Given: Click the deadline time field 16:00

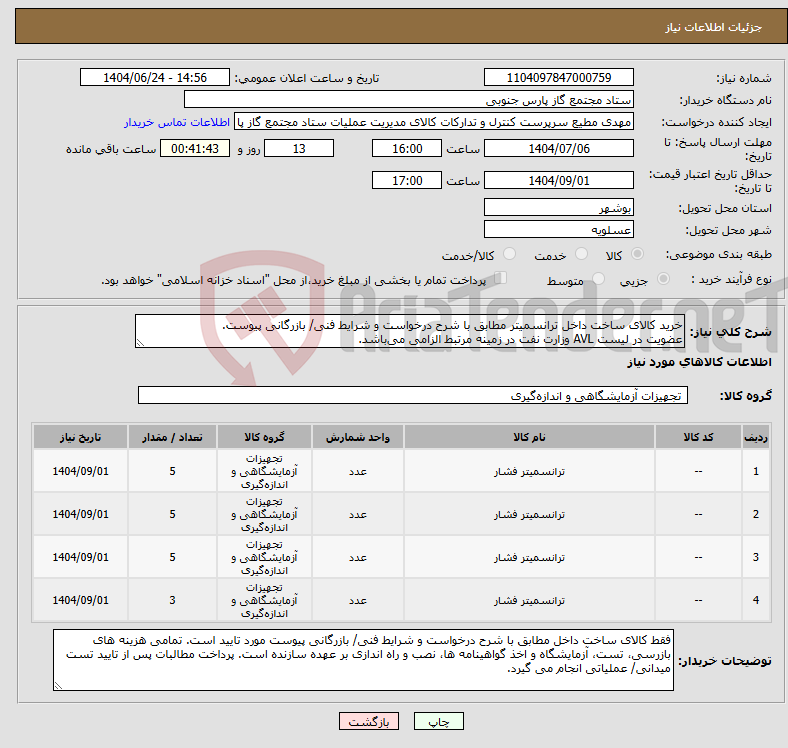Looking at the screenshot, I should (407, 148).
